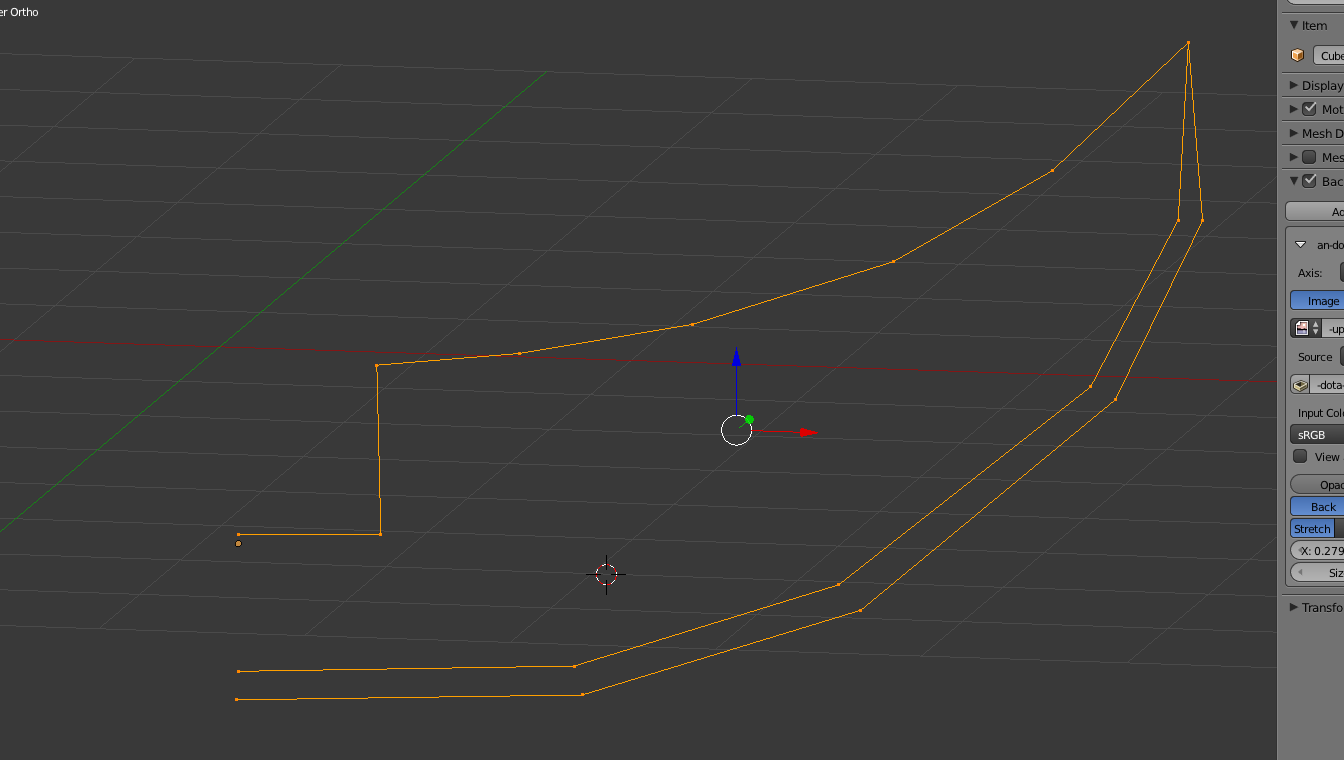
Task: Click the image datablock name field
Action: [1327, 385]
